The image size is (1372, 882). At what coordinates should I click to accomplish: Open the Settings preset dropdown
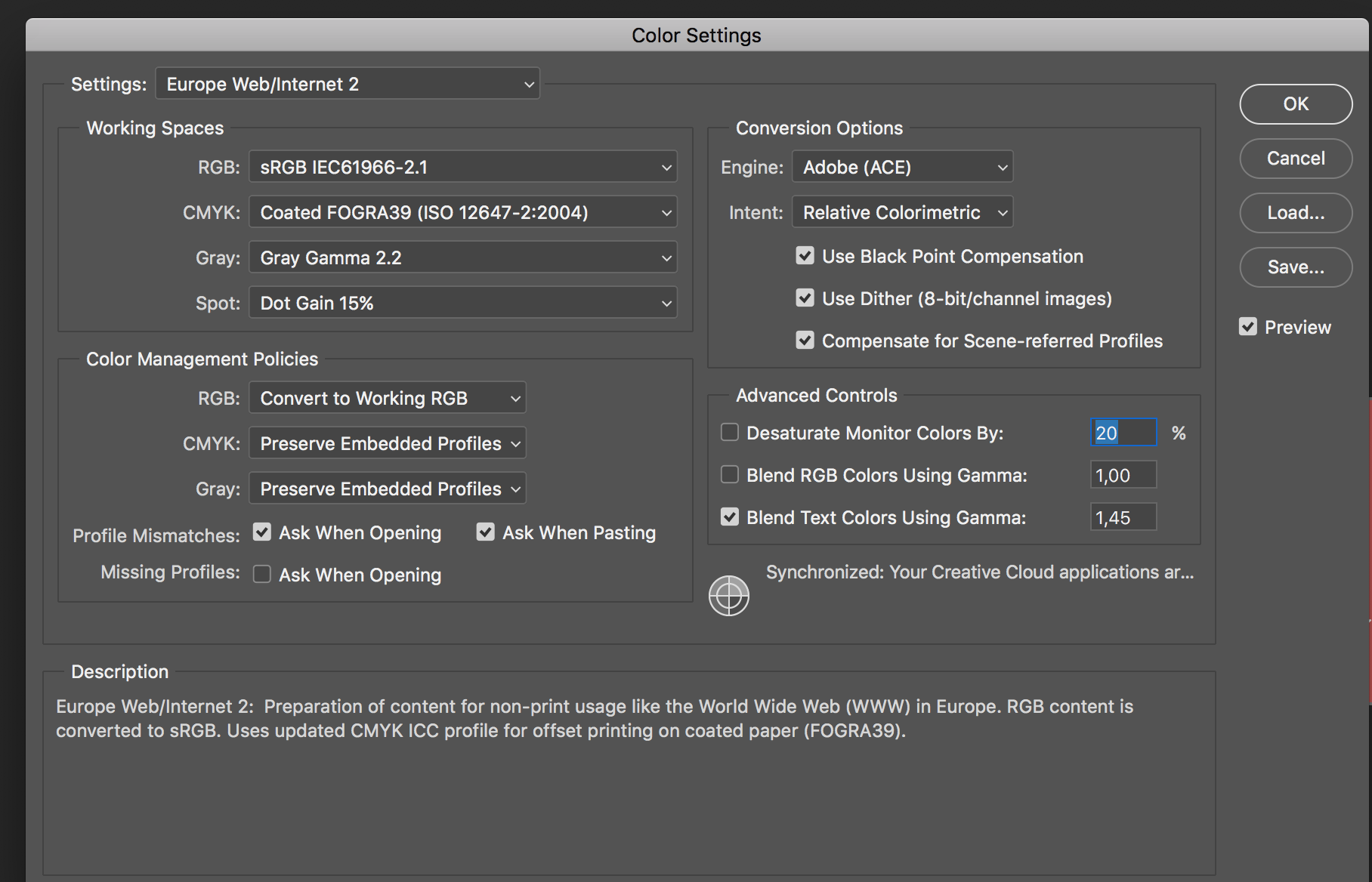click(x=347, y=84)
